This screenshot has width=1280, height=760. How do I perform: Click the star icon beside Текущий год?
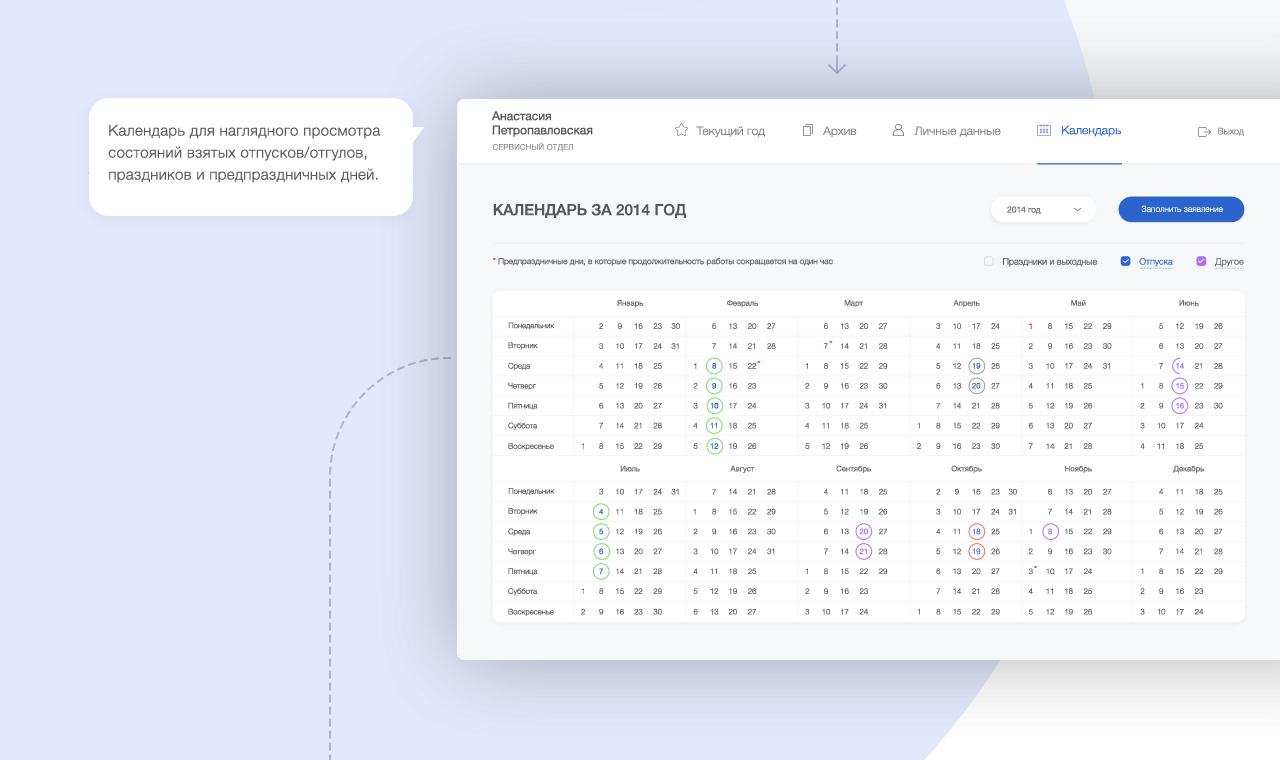[x=681, y=130]
